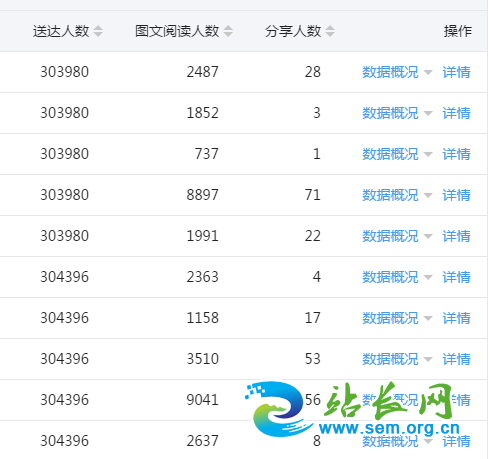Click the 送达人数 column header text
494x459 pixels.
click(x=61, y=31)
